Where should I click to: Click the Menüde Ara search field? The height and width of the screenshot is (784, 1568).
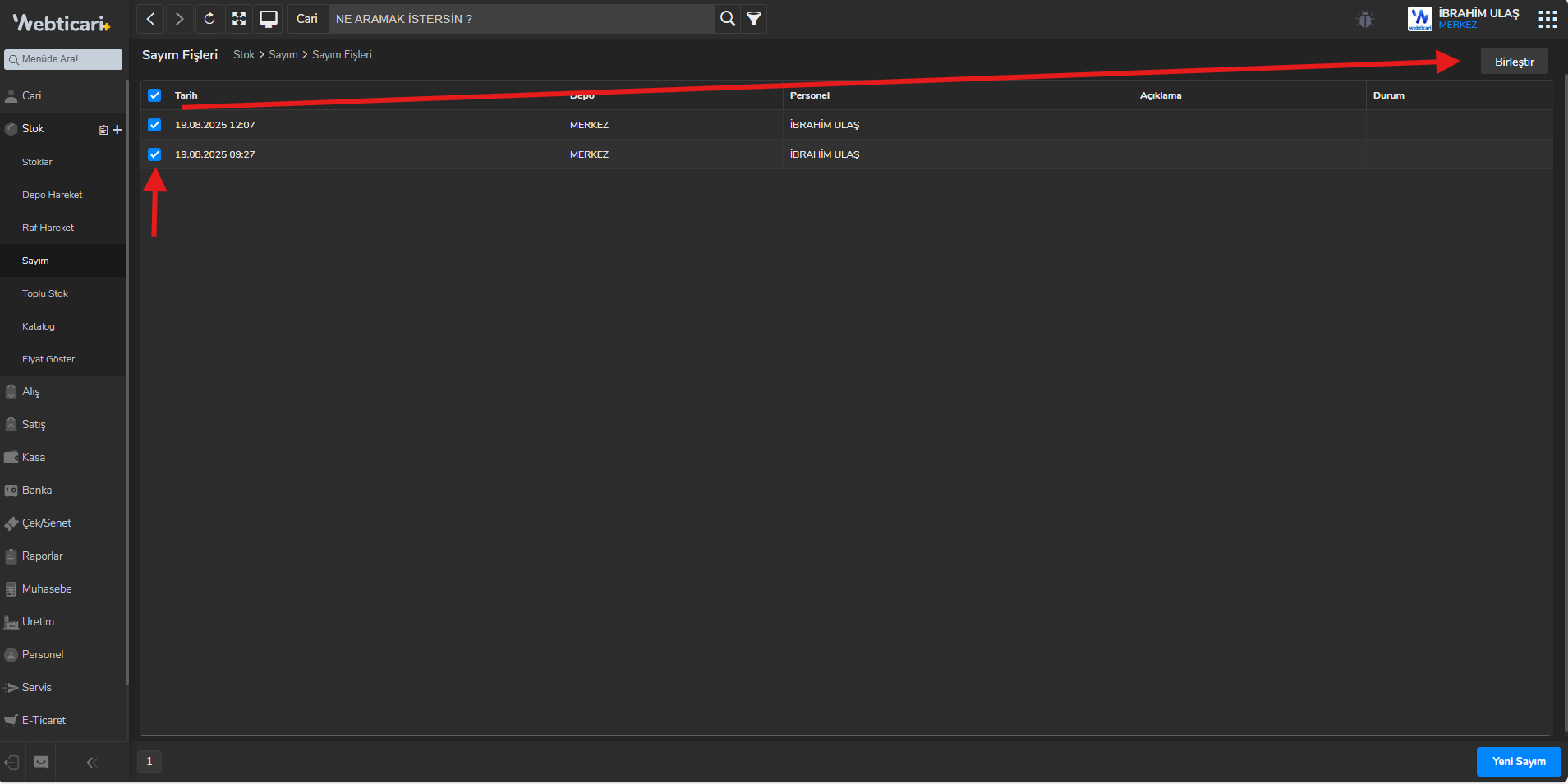point(63,59)
